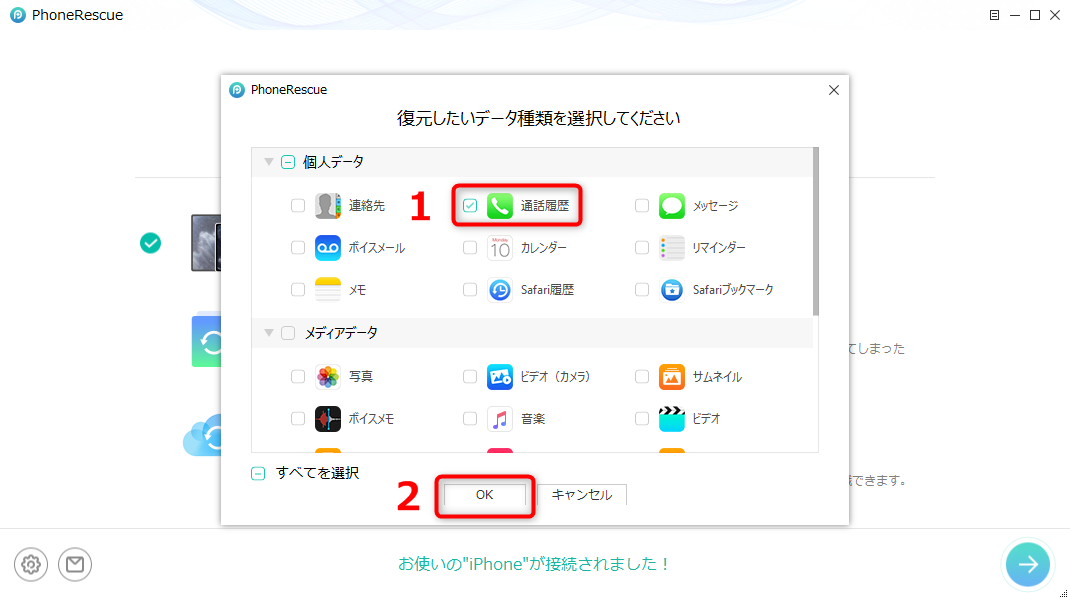1070x600 pixels.
Task: Check the メッセージ checkbox
Action: 641,205
